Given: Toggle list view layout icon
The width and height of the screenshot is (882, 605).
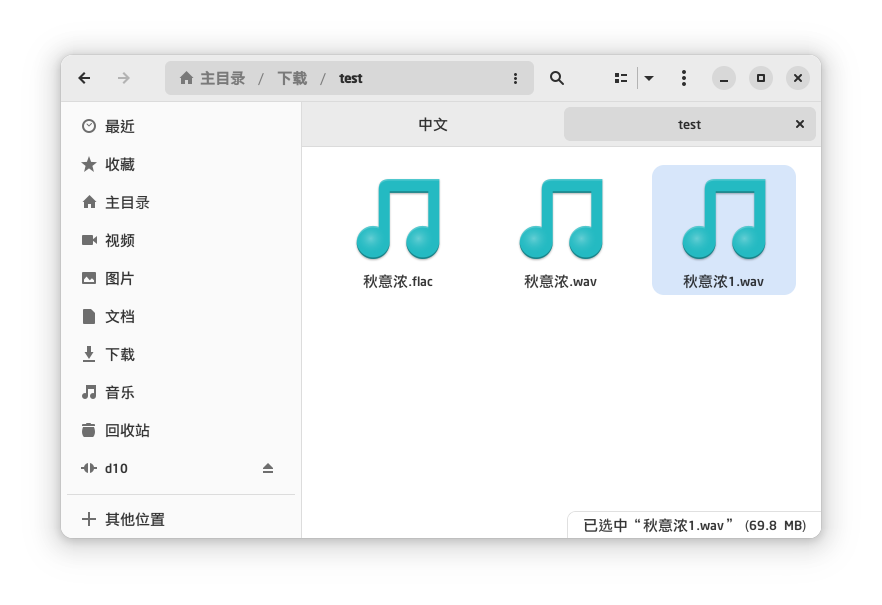Looking at the screenshot, I should 621,78.
